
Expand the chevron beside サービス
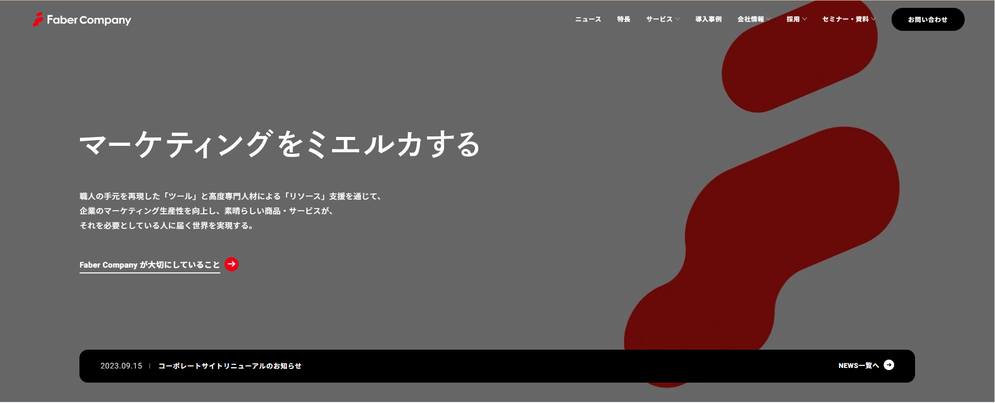(677, 19)
